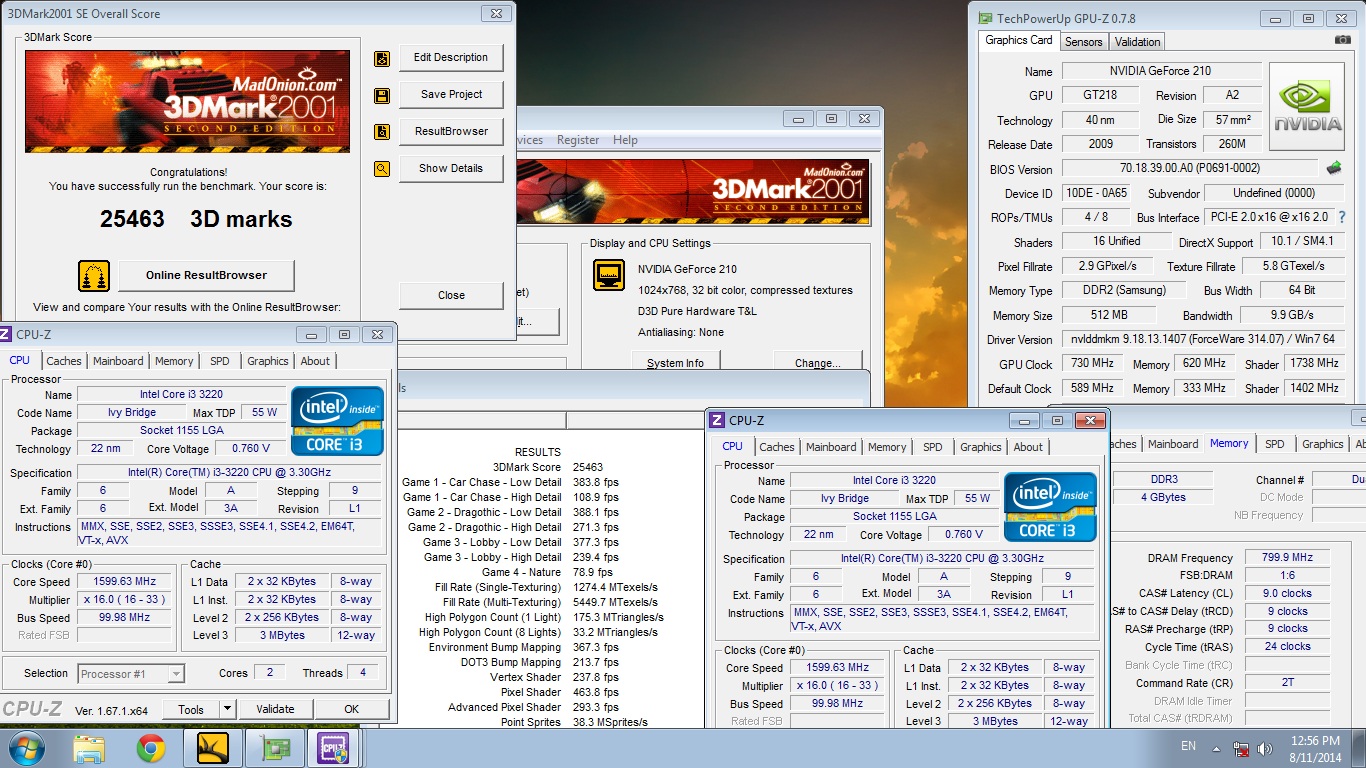Switch to CPU-Z taskbar icon
The height and width of the screenshot is (768, 1366).
[332, 748]
